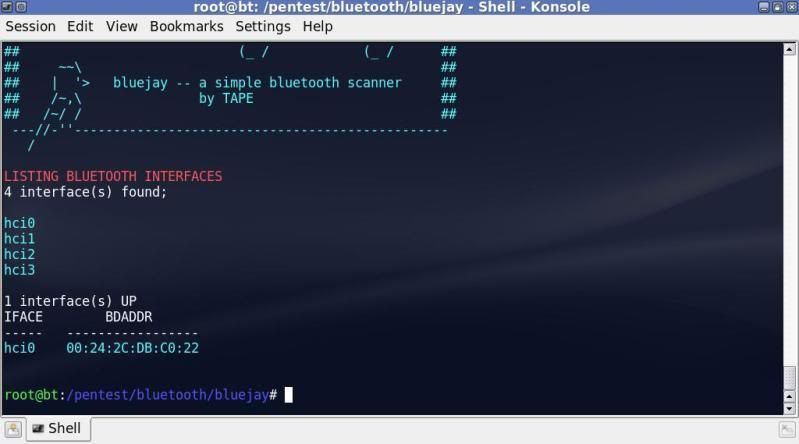The width and height of the screenshot is (799, 444).
Task: Click the BDADDR column header
Action: click(129, 317)
